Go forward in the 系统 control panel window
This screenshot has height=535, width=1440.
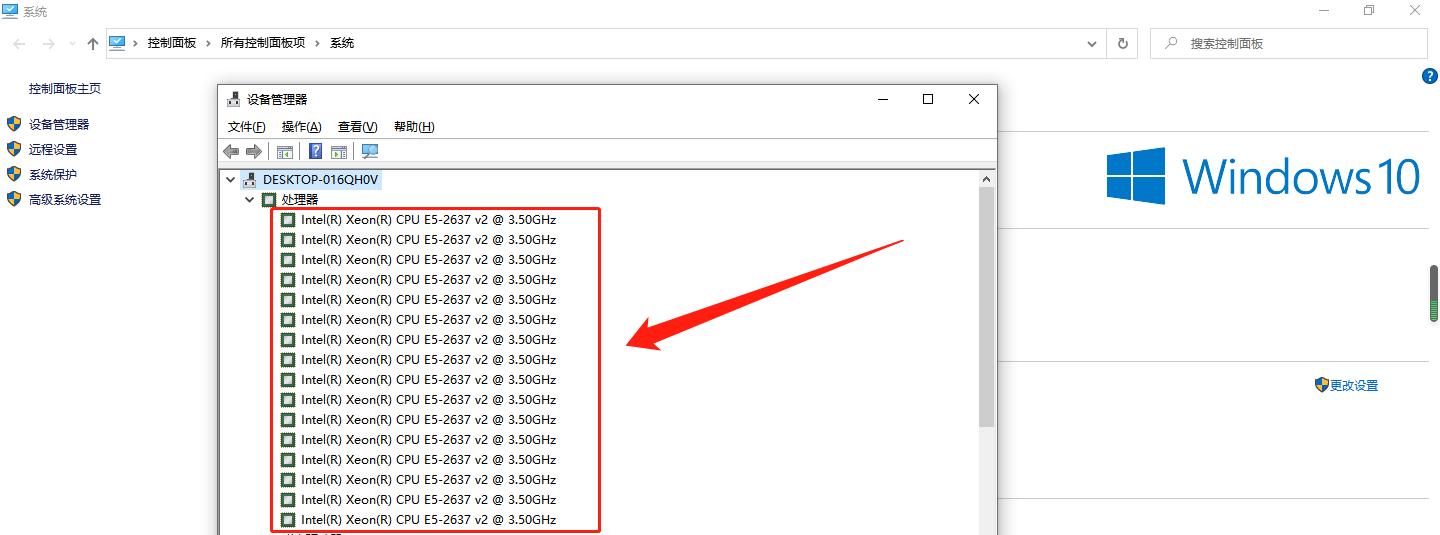48,44
